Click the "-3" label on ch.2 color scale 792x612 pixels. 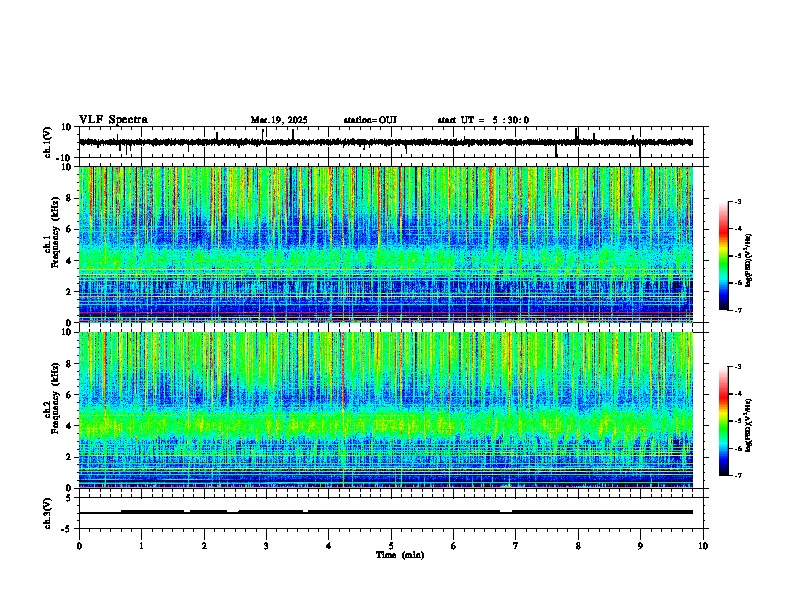tap(737, 367)
